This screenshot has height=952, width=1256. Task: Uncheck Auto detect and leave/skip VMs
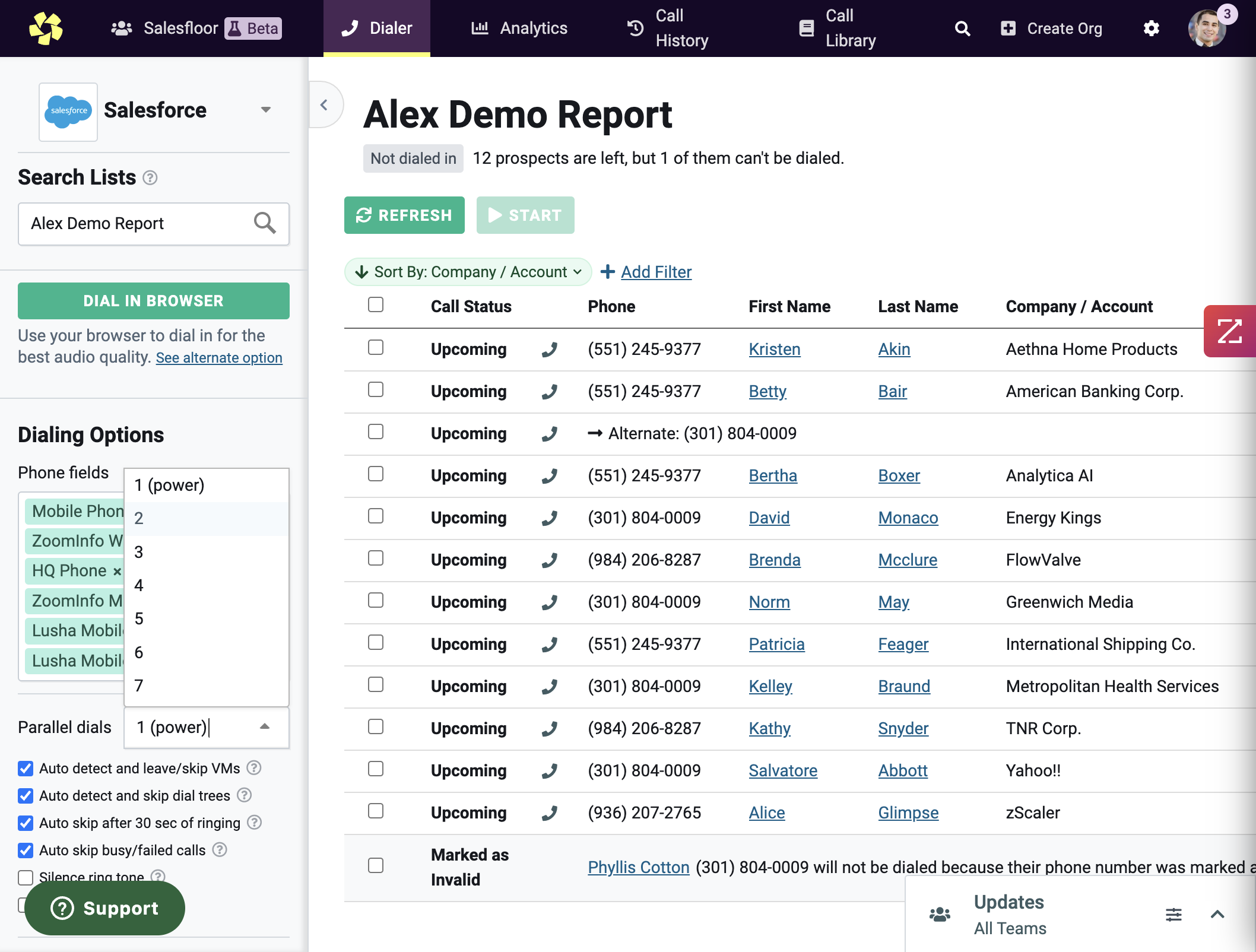26,769
